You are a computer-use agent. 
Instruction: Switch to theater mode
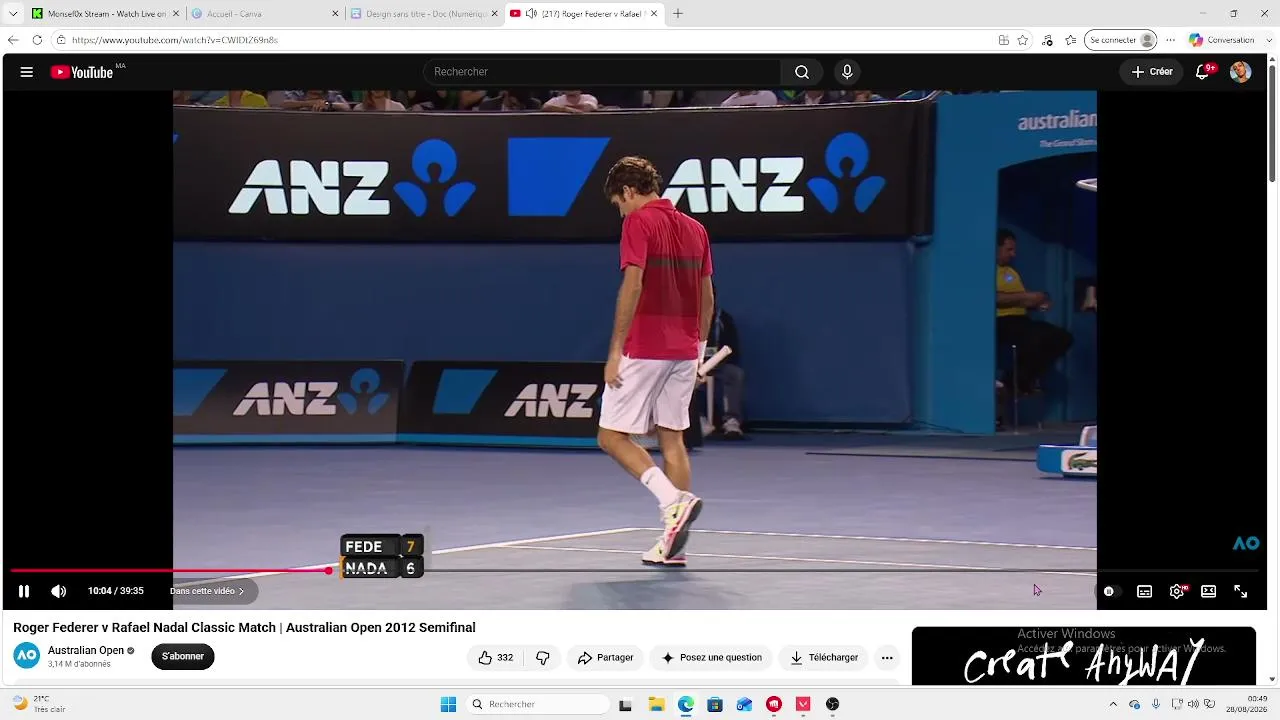(1208, 591)
